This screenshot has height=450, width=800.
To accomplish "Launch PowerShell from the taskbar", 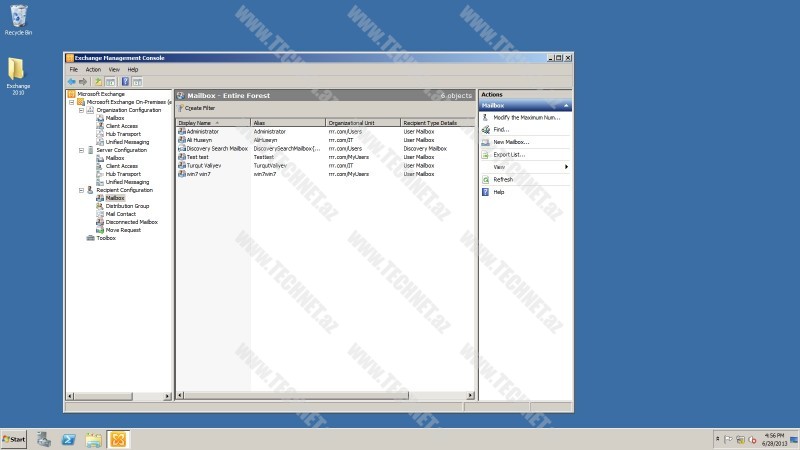I will tap(69, 439).
